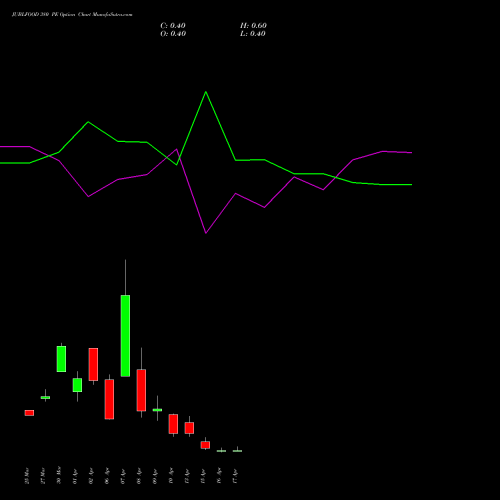Click the 07 Apr date label
Image resolution: width=500 pixels, height=500 pixels.
(123, 477)
